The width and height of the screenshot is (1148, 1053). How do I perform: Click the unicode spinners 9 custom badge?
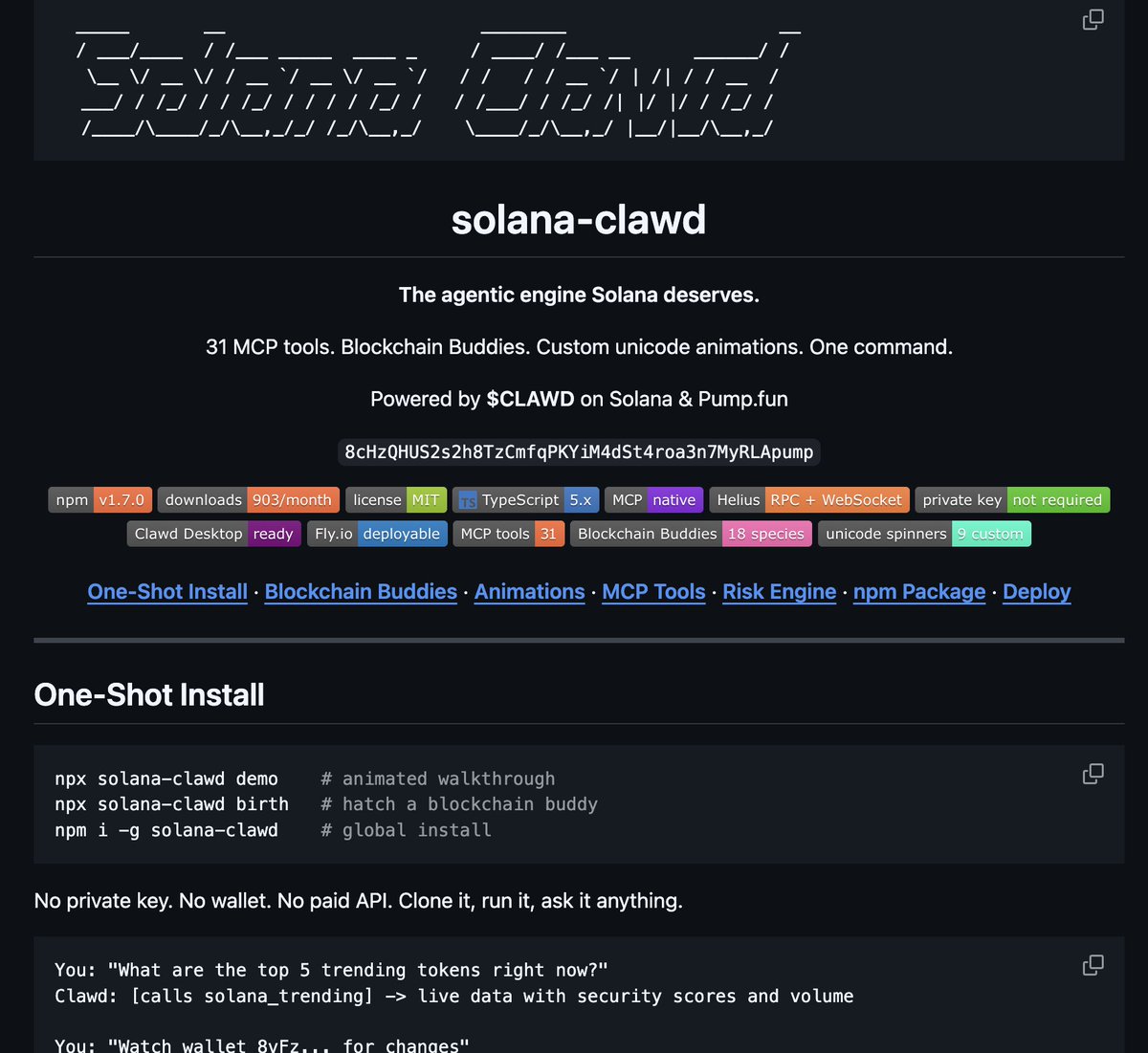coord(924,534)
